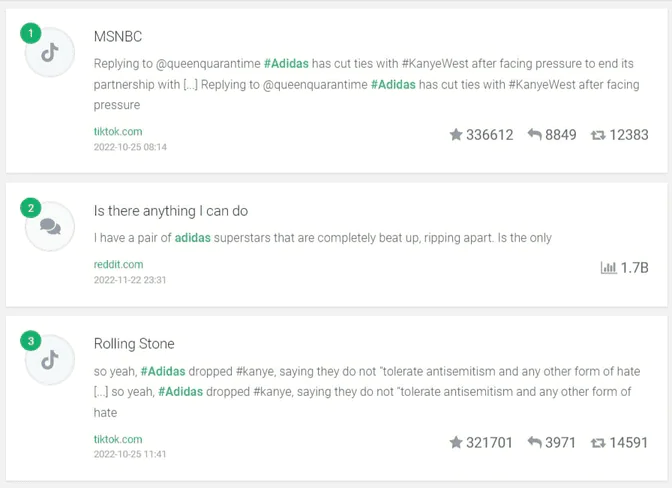
Task: Click the TikTok icon beside MSNBC
Action: [50, 53]
